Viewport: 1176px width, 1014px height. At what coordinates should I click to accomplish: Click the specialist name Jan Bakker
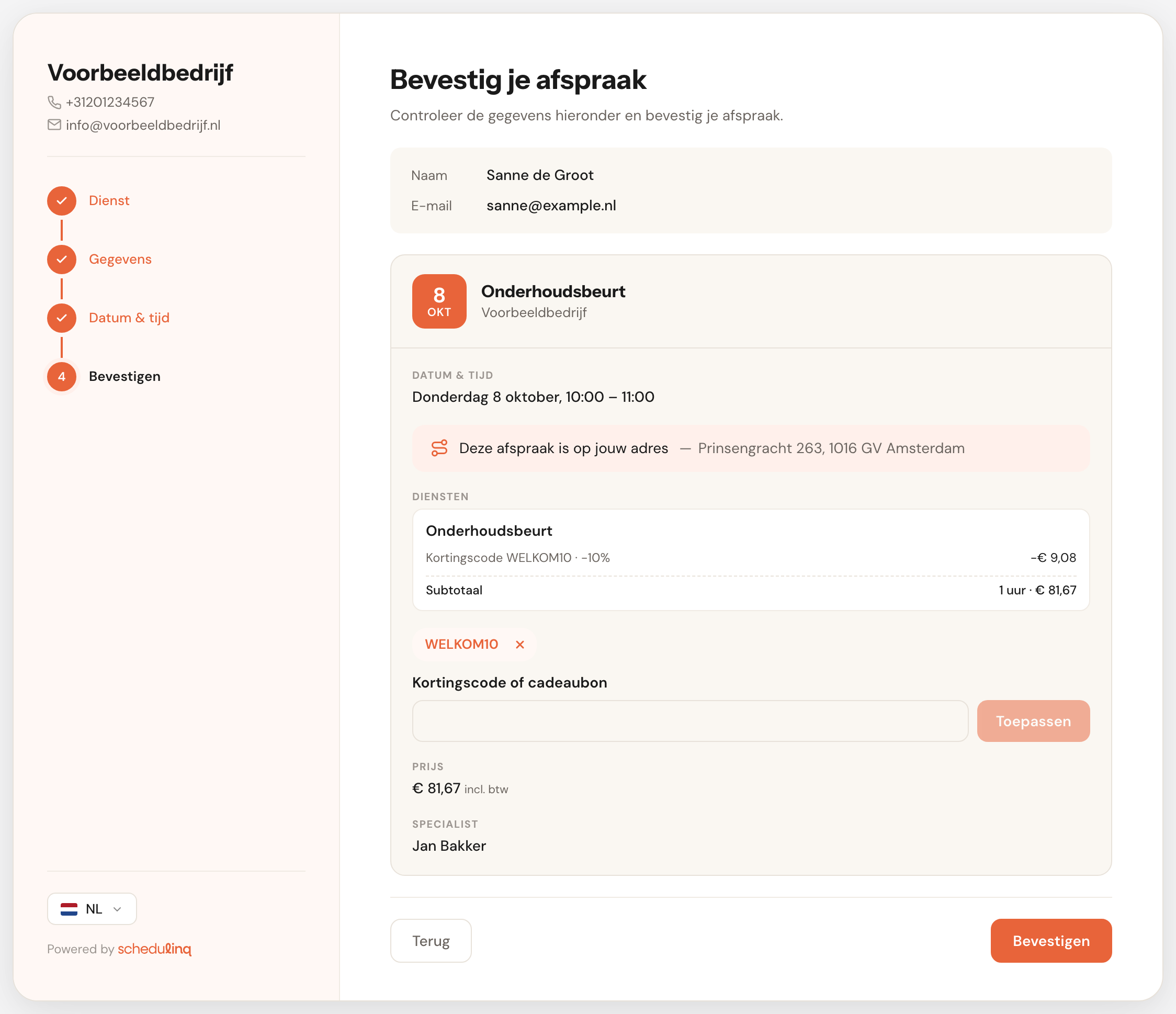point(449,846)
